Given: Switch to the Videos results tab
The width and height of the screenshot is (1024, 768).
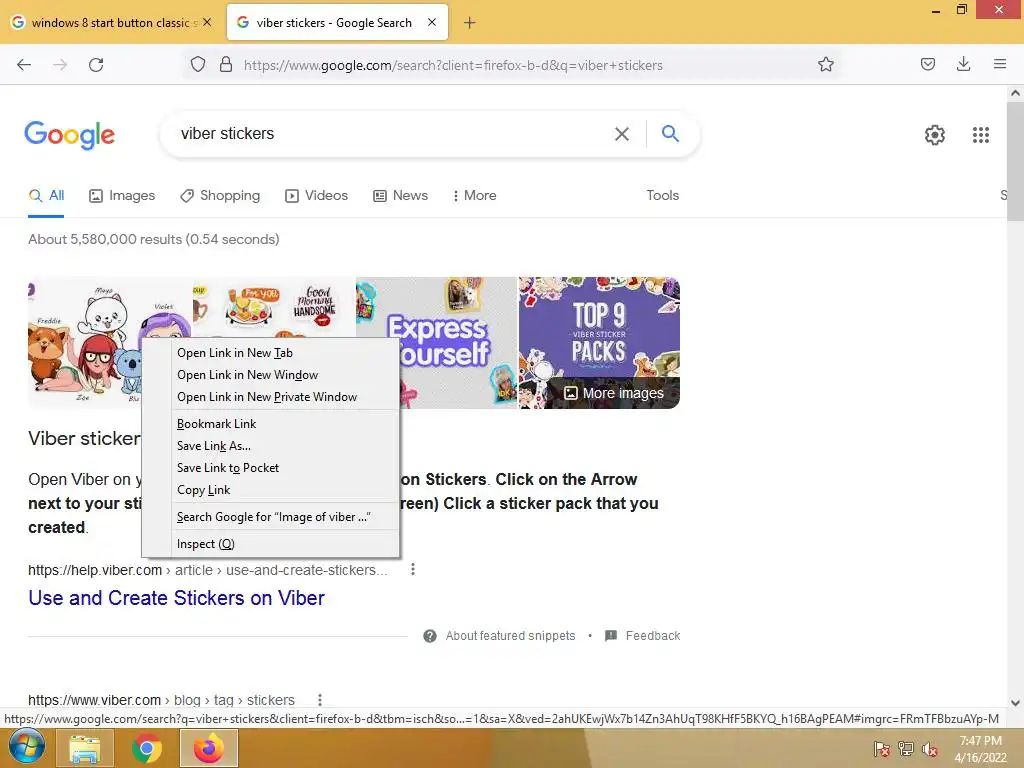Looking at the screenshot, I should (317, 195).
